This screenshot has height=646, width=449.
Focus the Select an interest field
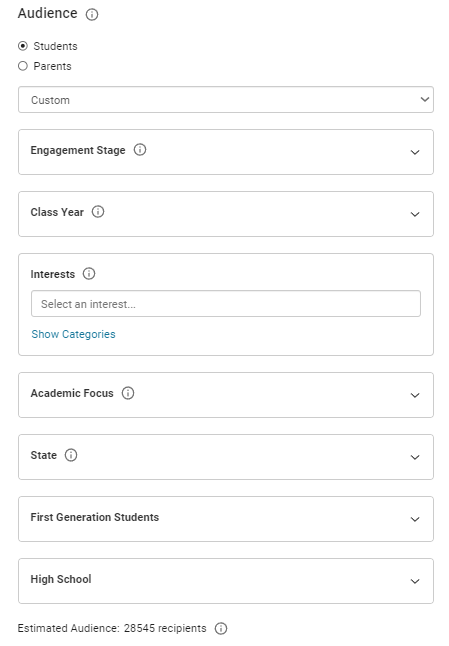pos(226,304)
